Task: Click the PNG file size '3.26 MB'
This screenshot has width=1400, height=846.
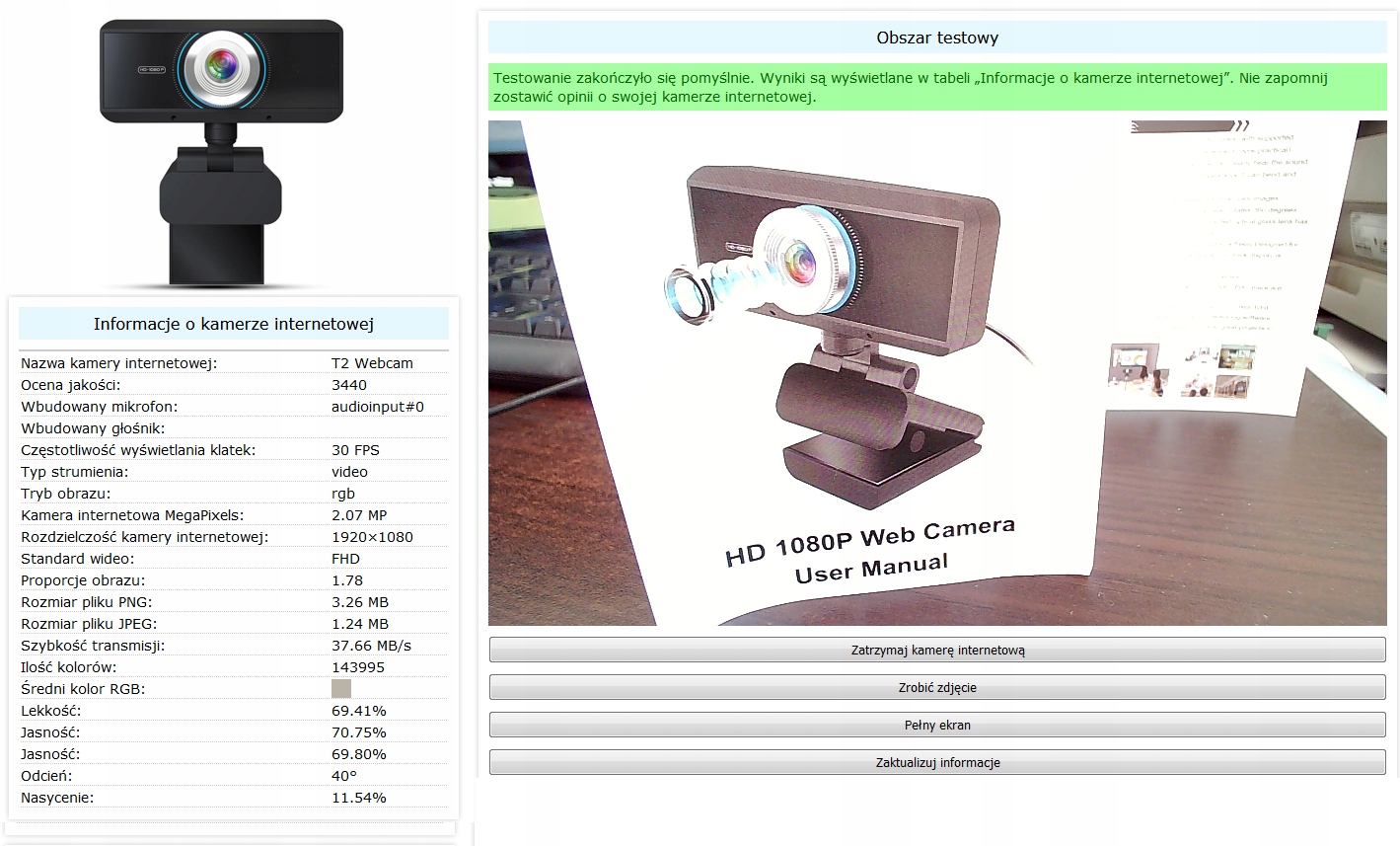Action: (x=360, y=602)
